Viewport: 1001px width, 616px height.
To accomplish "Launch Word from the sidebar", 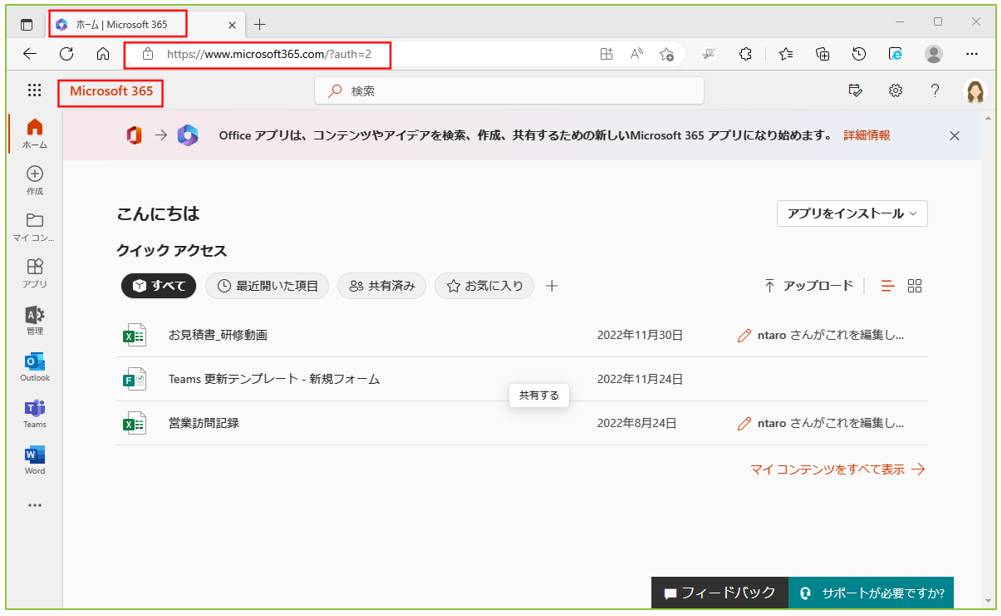I will (x=34, y=460).
